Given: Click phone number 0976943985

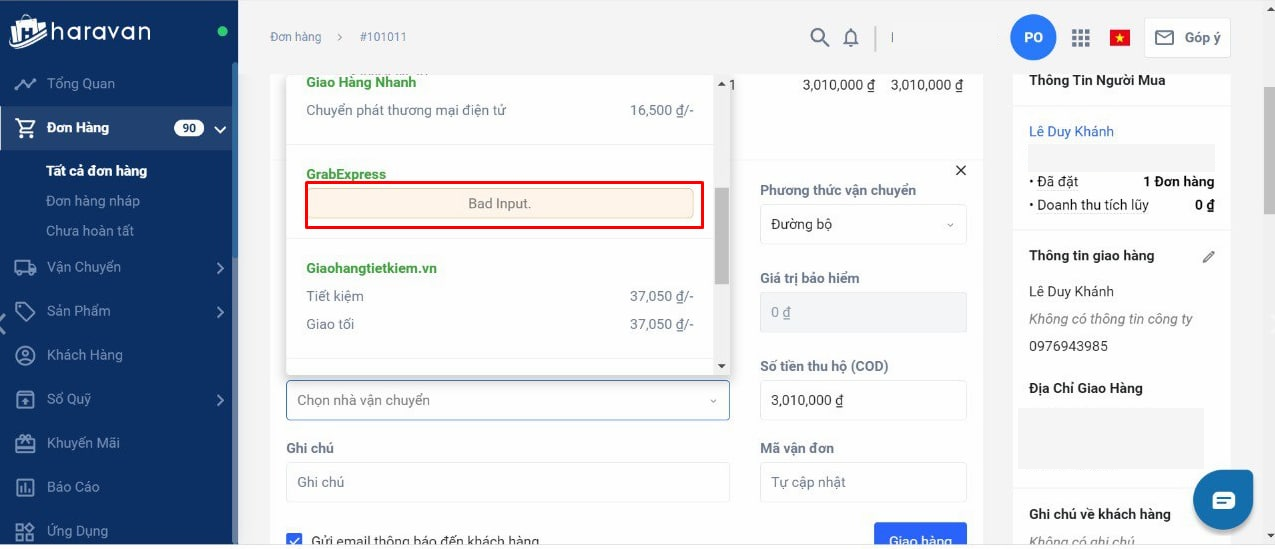Looking at the screenshot, I should point(1068,346).
